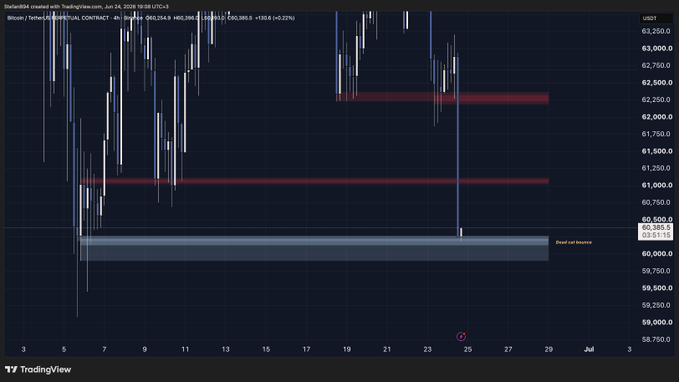Click date 9 on the time axis

click(x=145, y=349)
